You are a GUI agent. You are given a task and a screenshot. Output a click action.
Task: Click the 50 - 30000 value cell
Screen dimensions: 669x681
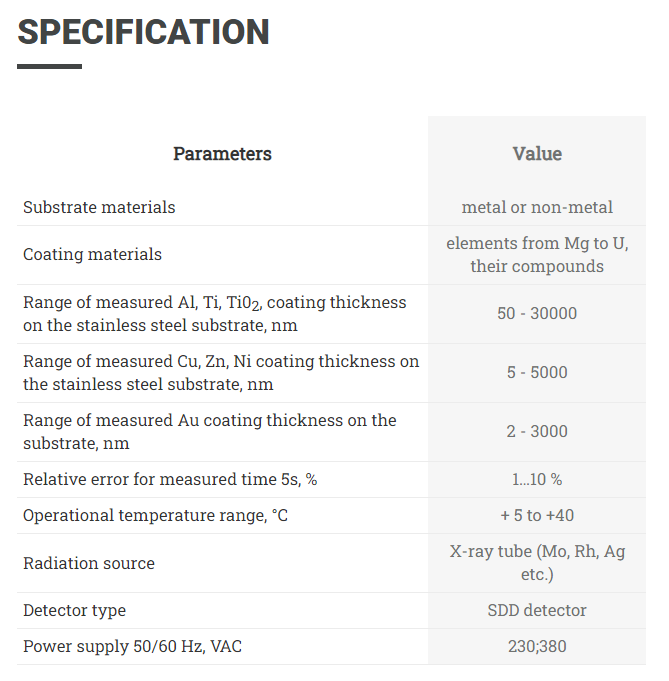coord(537,314)
